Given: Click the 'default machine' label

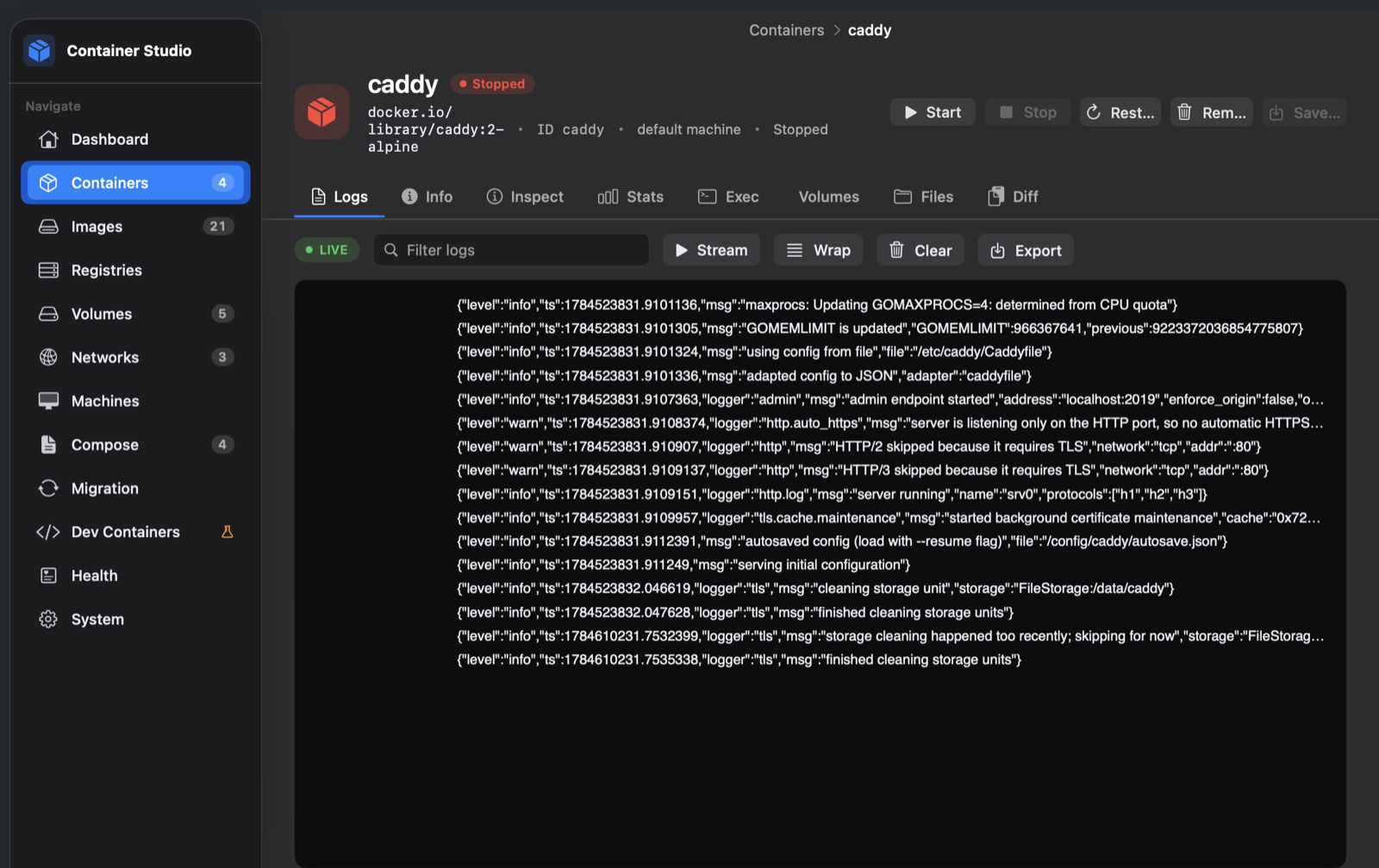Looking at the screenshot, I should click(x=689, y=129).
